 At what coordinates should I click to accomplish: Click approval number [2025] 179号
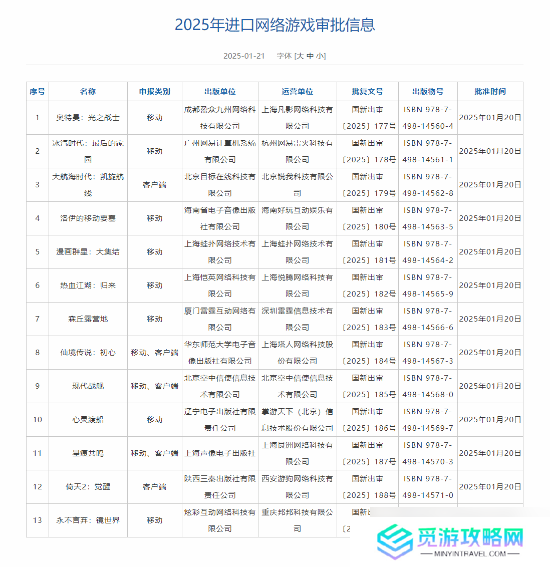[369, 193]
